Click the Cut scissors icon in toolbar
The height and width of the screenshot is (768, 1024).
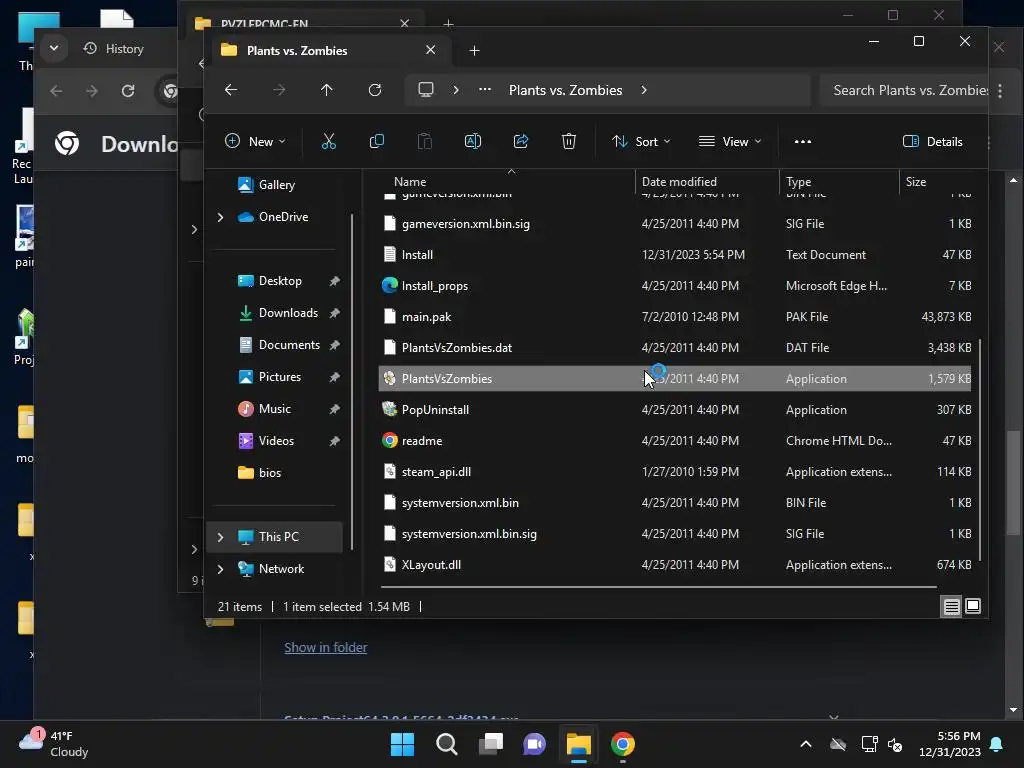point(328,141)
